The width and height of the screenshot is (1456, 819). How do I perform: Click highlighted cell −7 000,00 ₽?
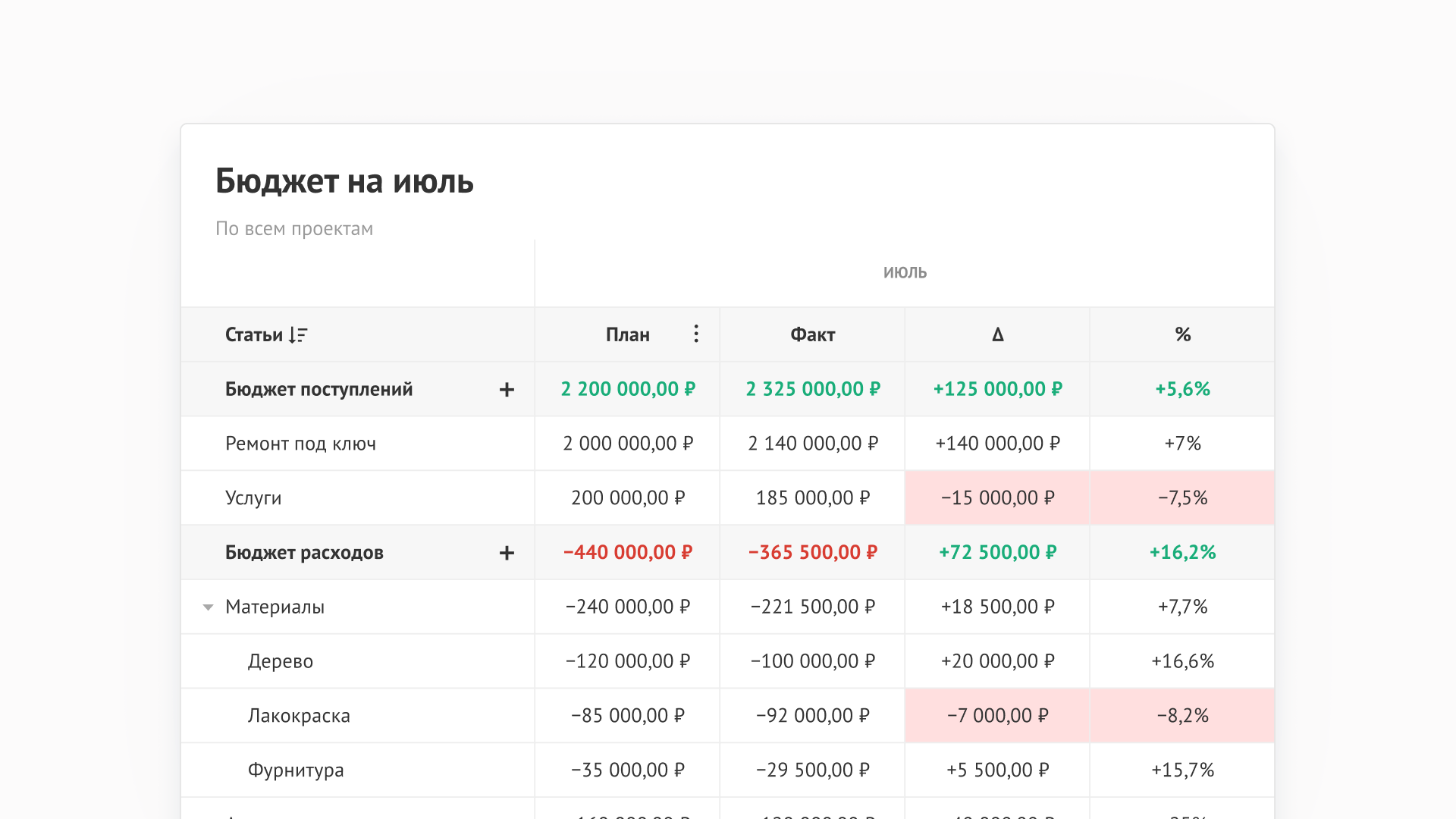997,715
